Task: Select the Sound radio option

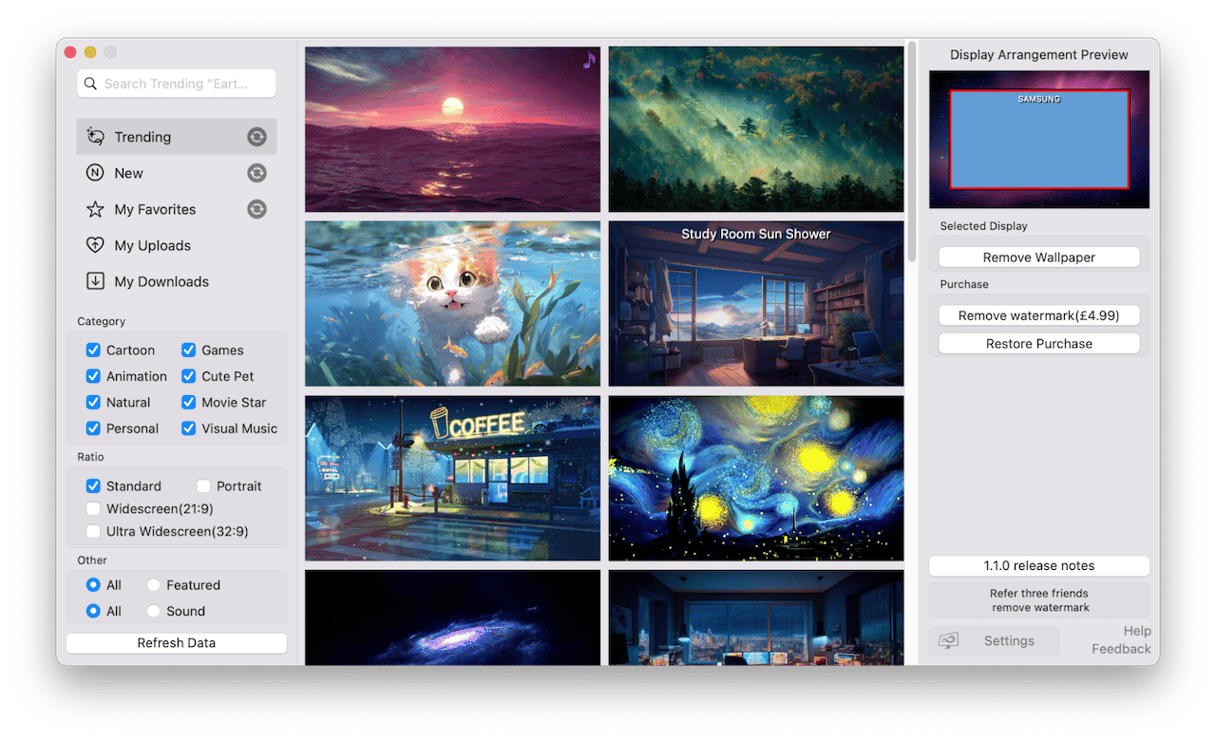Action: coord(154,611)
